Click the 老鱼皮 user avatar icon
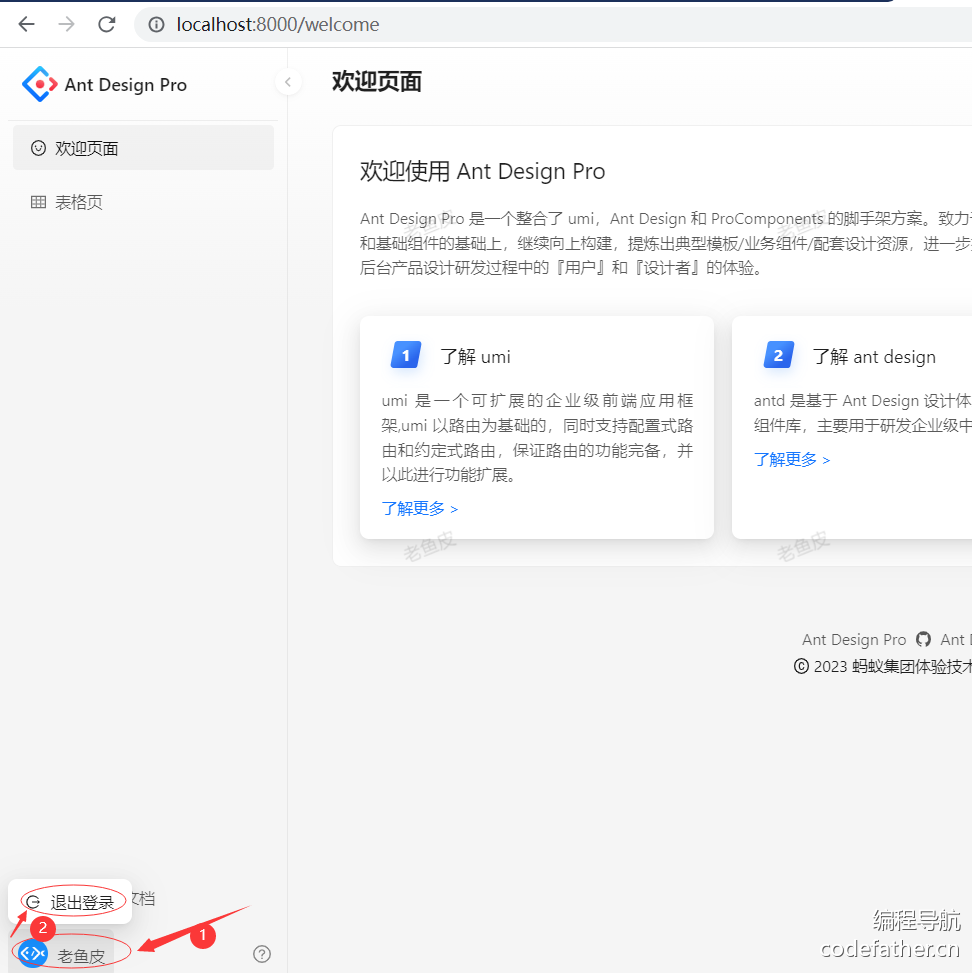Image resolution: width=972 pixels, height=973 pixels. click(33, 953)
